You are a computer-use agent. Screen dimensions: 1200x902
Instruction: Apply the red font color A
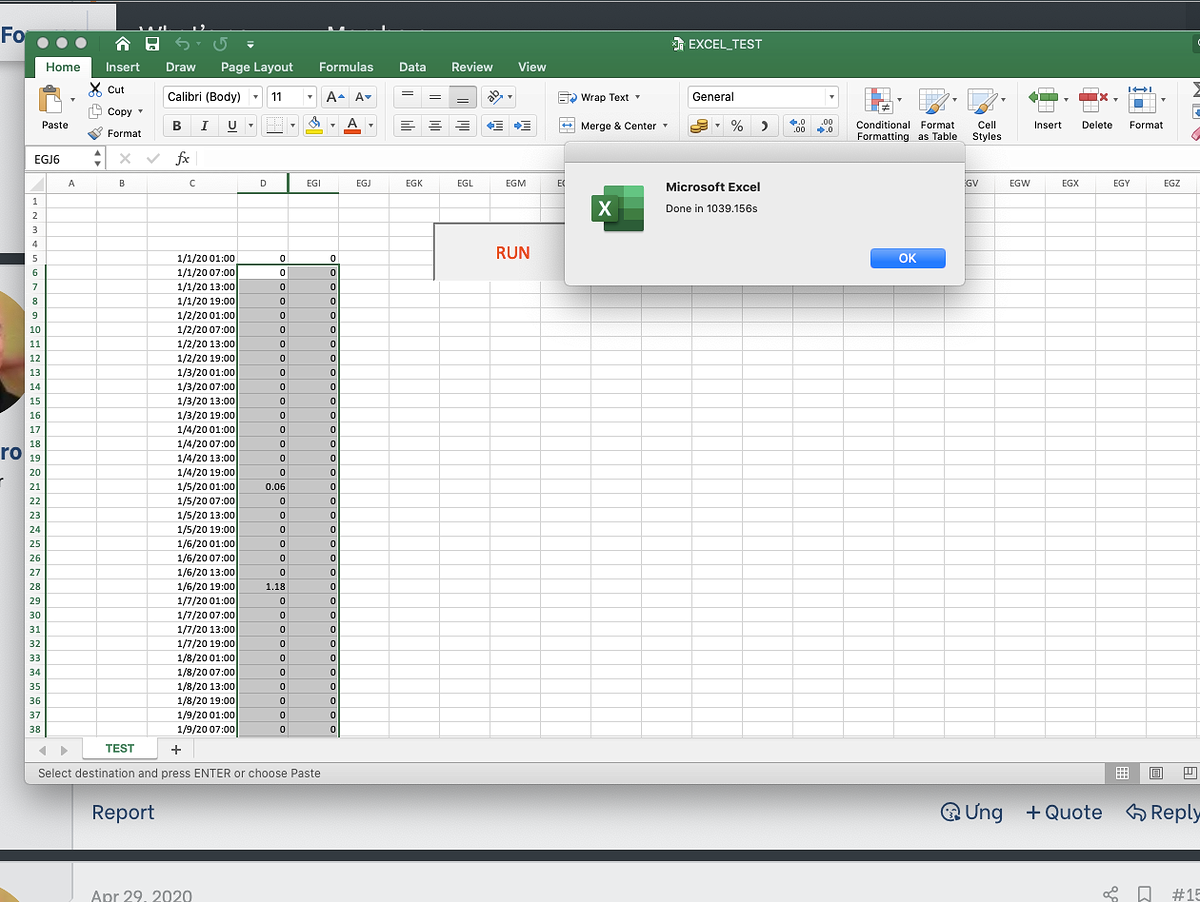point(352,126)
